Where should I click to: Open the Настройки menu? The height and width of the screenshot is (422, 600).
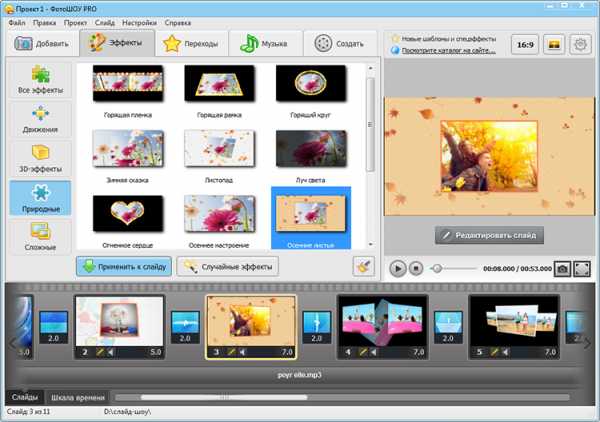139,23
